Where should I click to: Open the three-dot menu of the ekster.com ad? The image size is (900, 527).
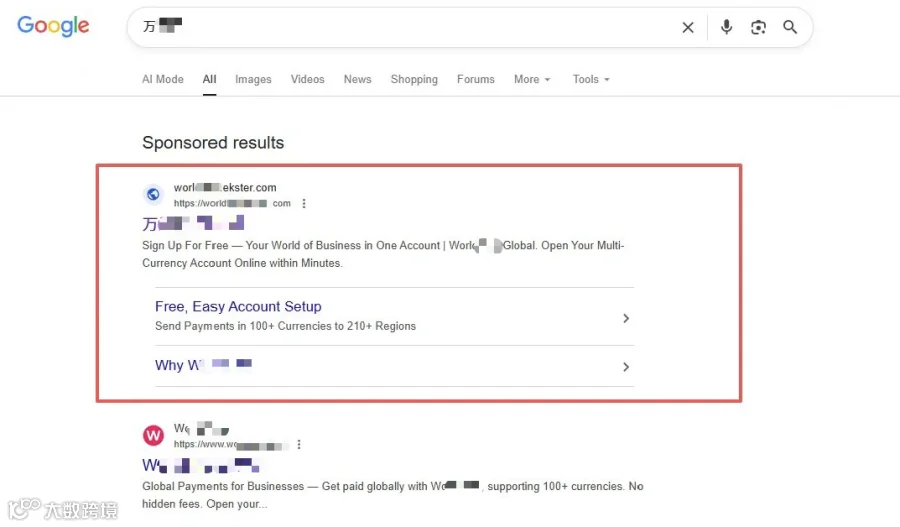[304, 203]
